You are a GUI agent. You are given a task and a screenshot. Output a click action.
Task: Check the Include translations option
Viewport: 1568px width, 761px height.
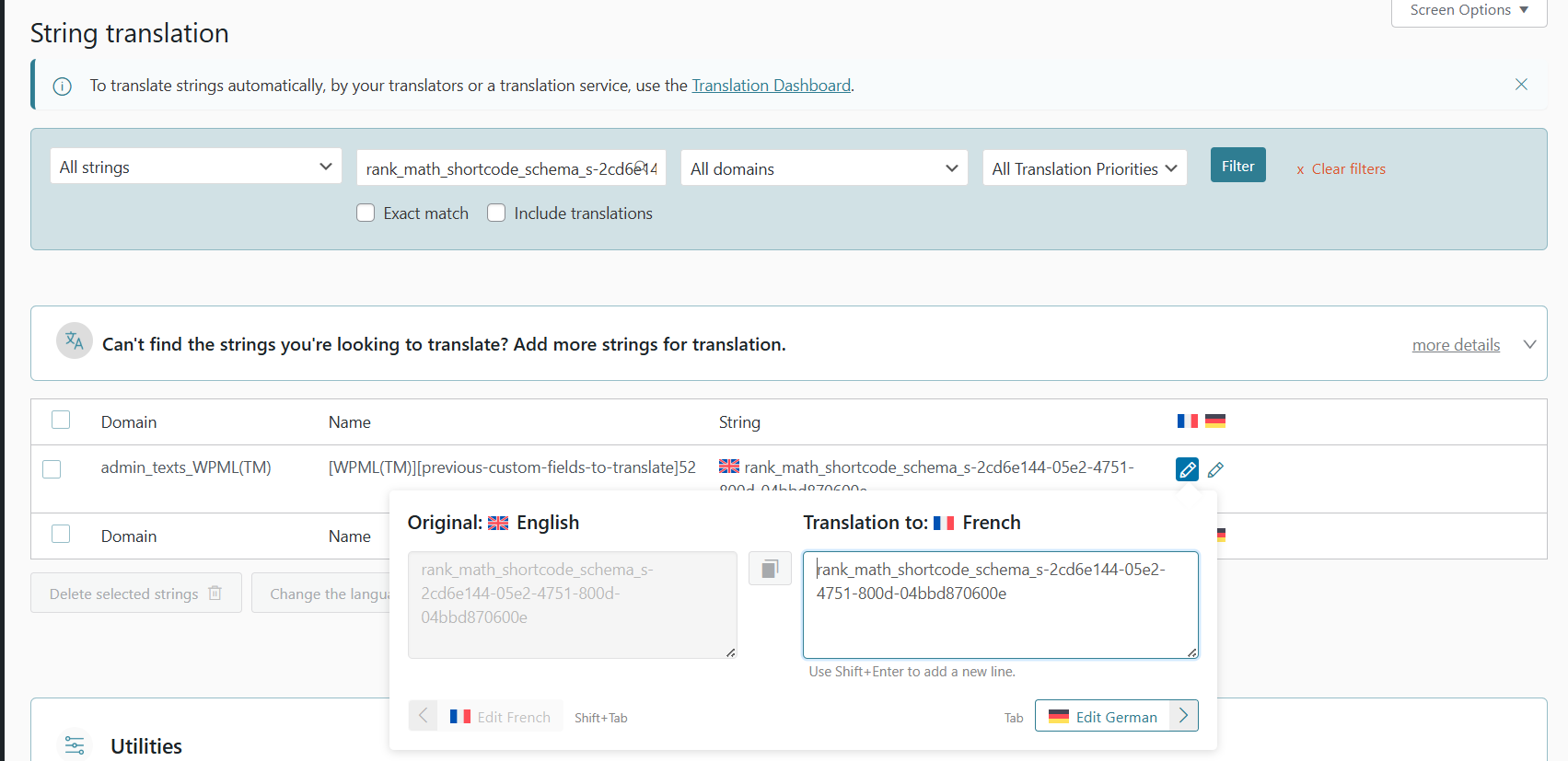pyautogui.click(x=496, y=213)
